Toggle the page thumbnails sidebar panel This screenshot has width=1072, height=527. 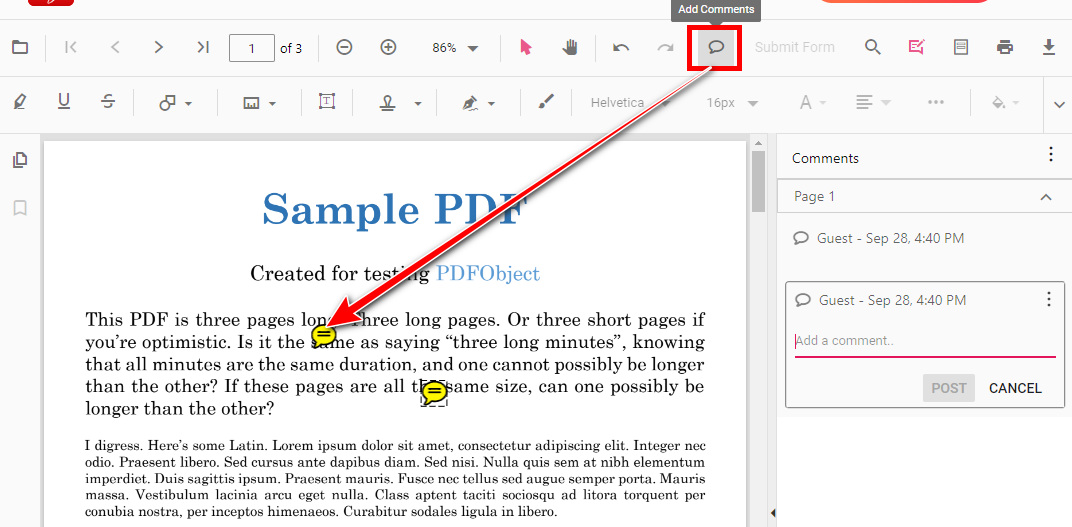pyautogui.click(x=20, y=160)
